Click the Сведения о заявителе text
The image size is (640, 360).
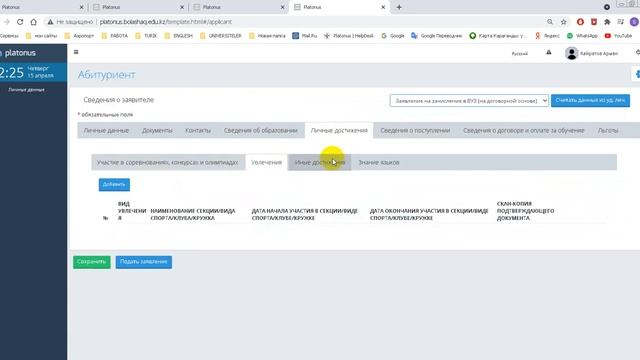[118, 100]
